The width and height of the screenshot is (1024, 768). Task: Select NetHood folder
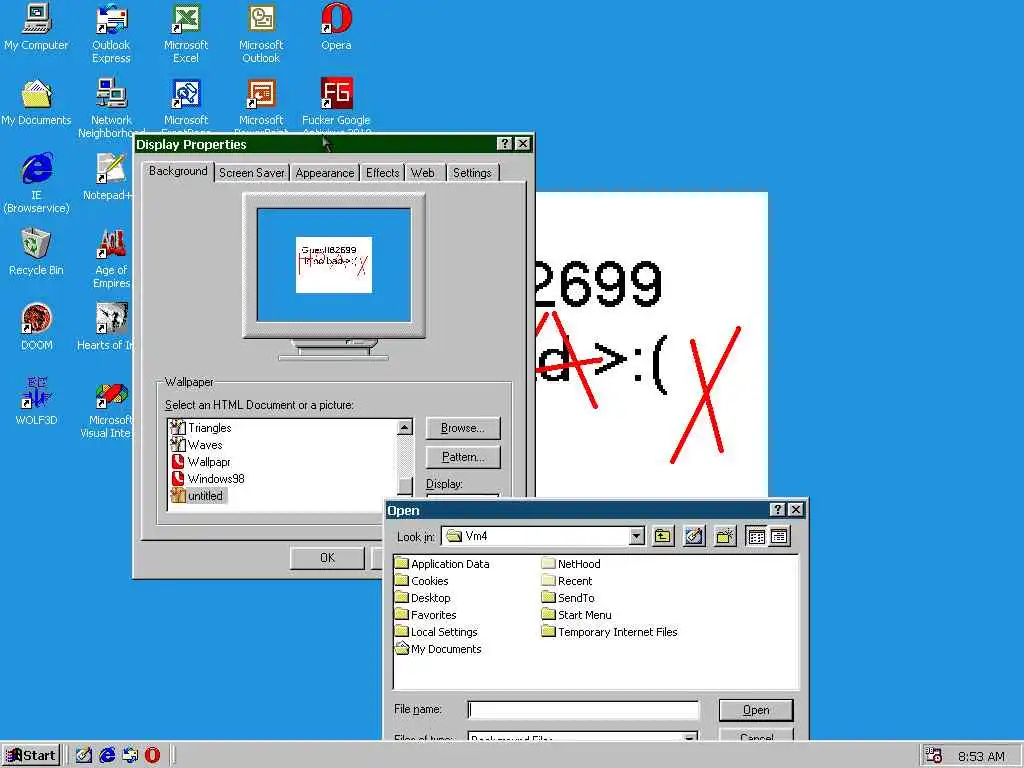571,564
